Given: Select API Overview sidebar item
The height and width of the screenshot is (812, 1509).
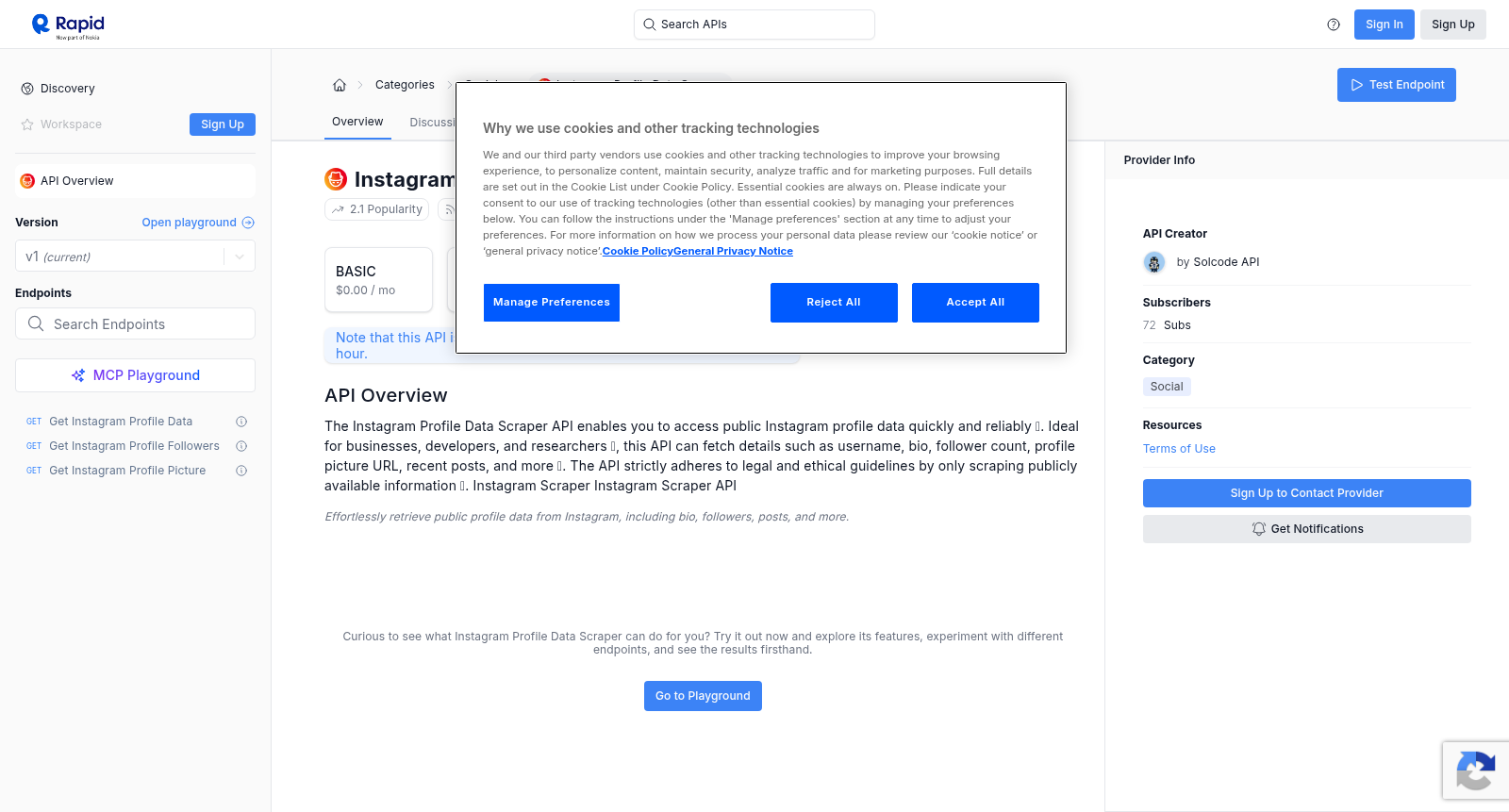Looking at the screenshot, I should coord(135,181).
